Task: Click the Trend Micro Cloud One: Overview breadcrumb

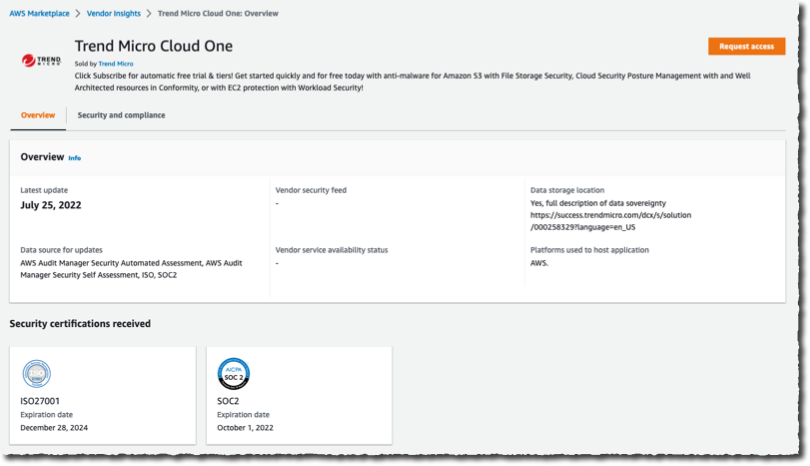Action: [218, 13]
